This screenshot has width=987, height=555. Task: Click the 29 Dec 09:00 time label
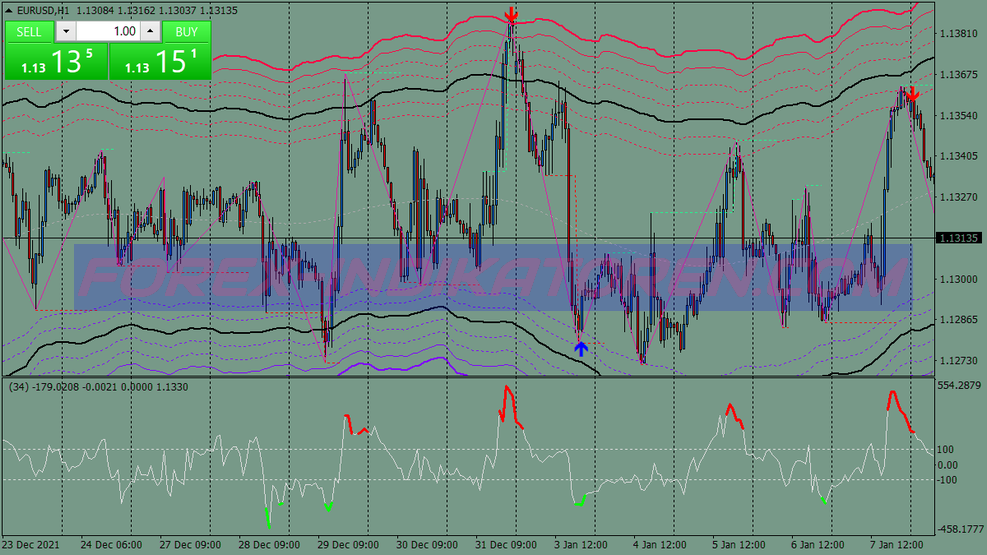point(348,544)
